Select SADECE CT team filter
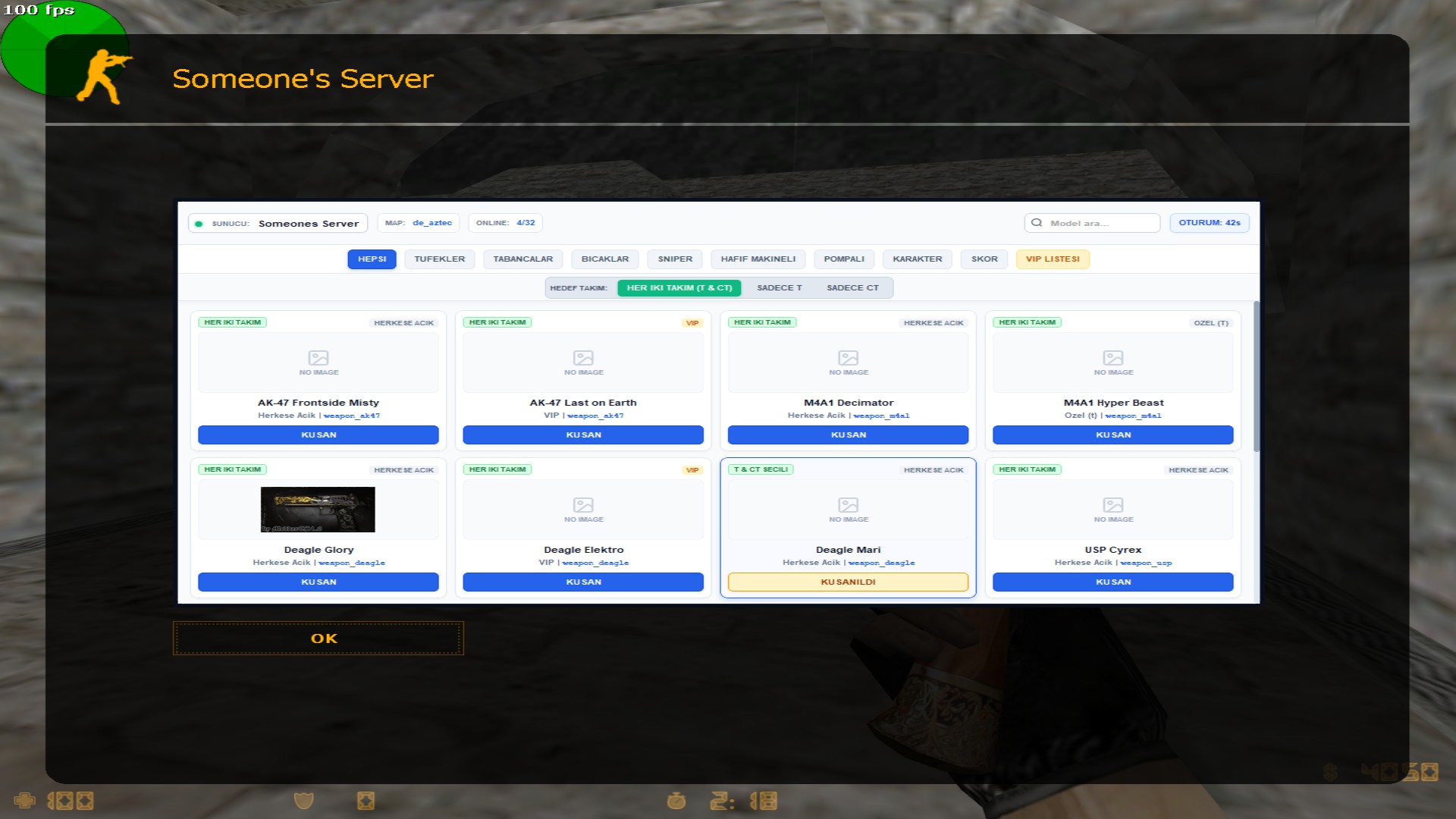This screenshot has height=819, width=1456. pyautogui.click(x=852, y=288)
